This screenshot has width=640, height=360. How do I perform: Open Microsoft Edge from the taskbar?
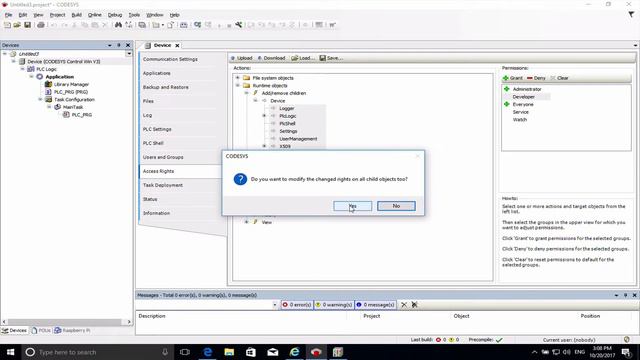pos(208,352)
